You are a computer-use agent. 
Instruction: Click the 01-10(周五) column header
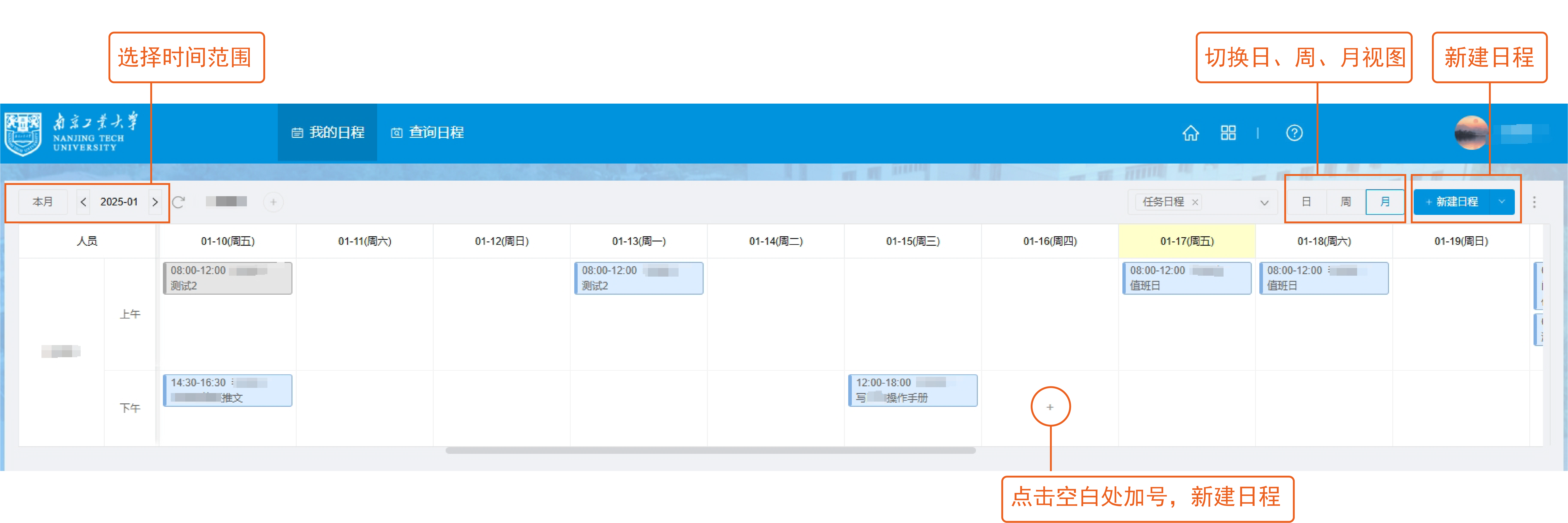tap(228, 241)
